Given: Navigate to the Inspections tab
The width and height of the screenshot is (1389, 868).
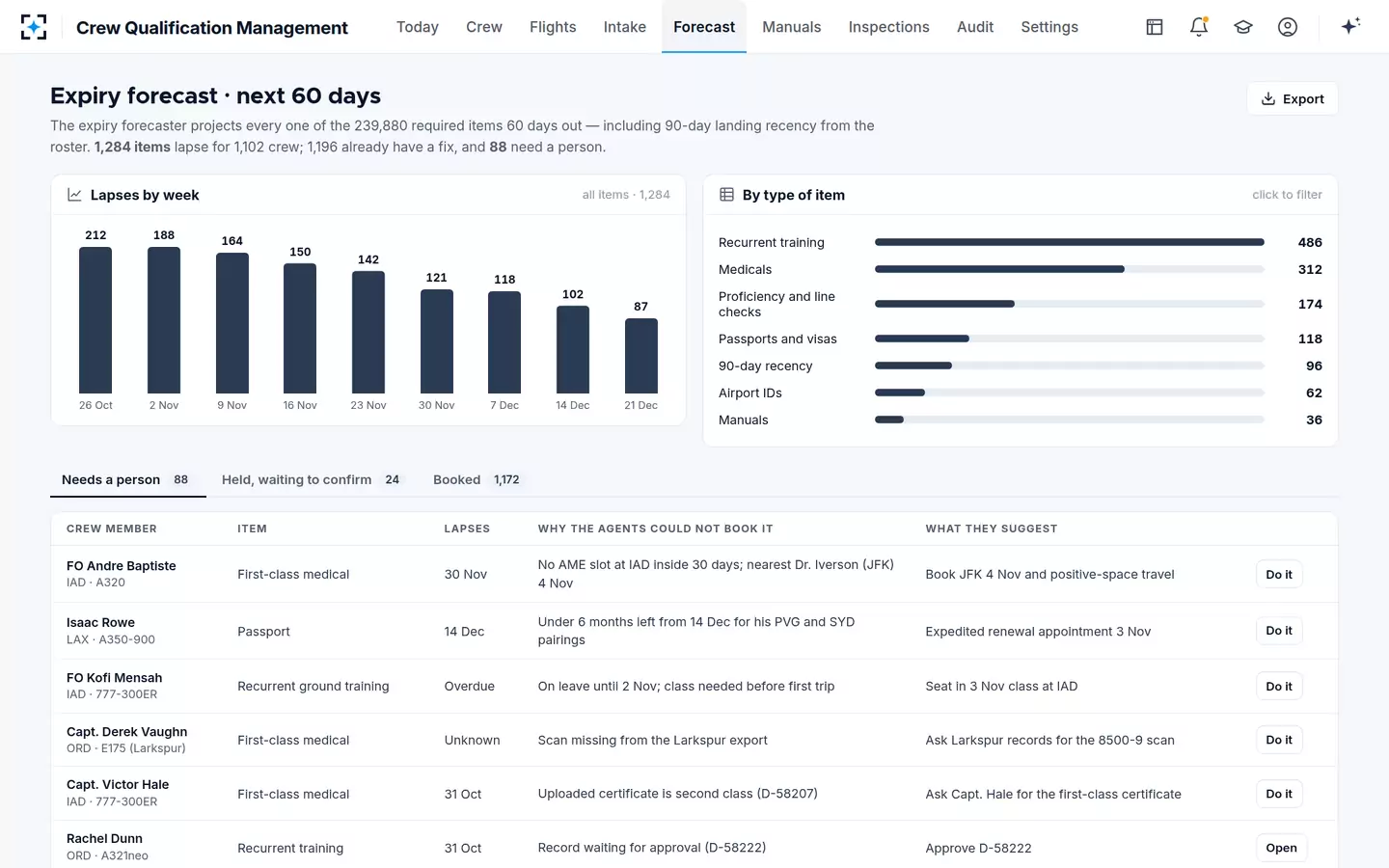Looking at the screenshot, I should coord(889,27).
